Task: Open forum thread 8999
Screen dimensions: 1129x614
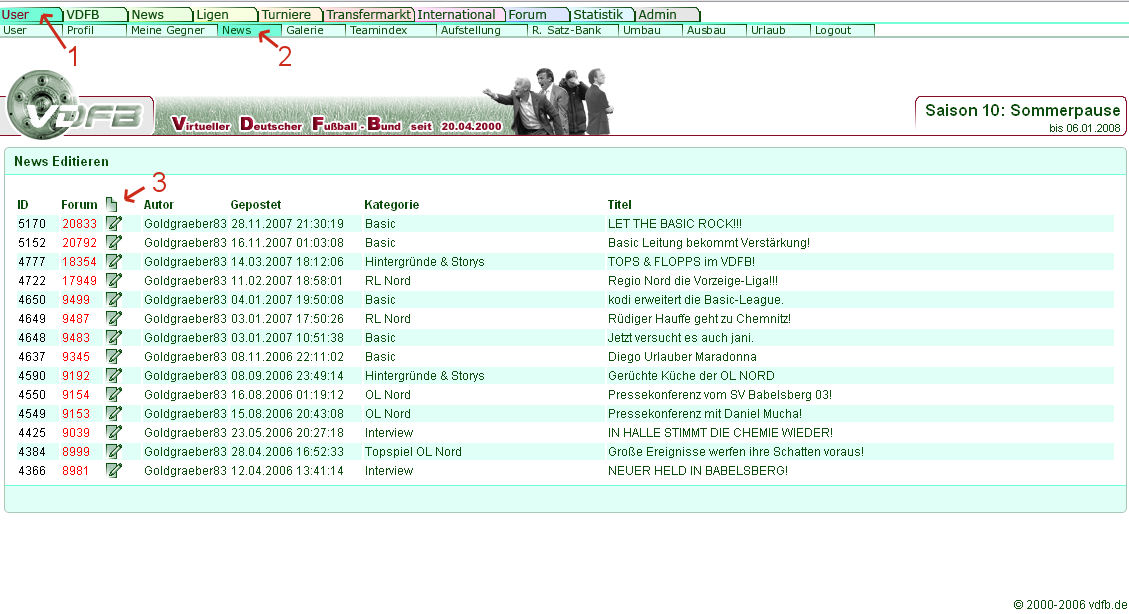Action: coord(76,452)
